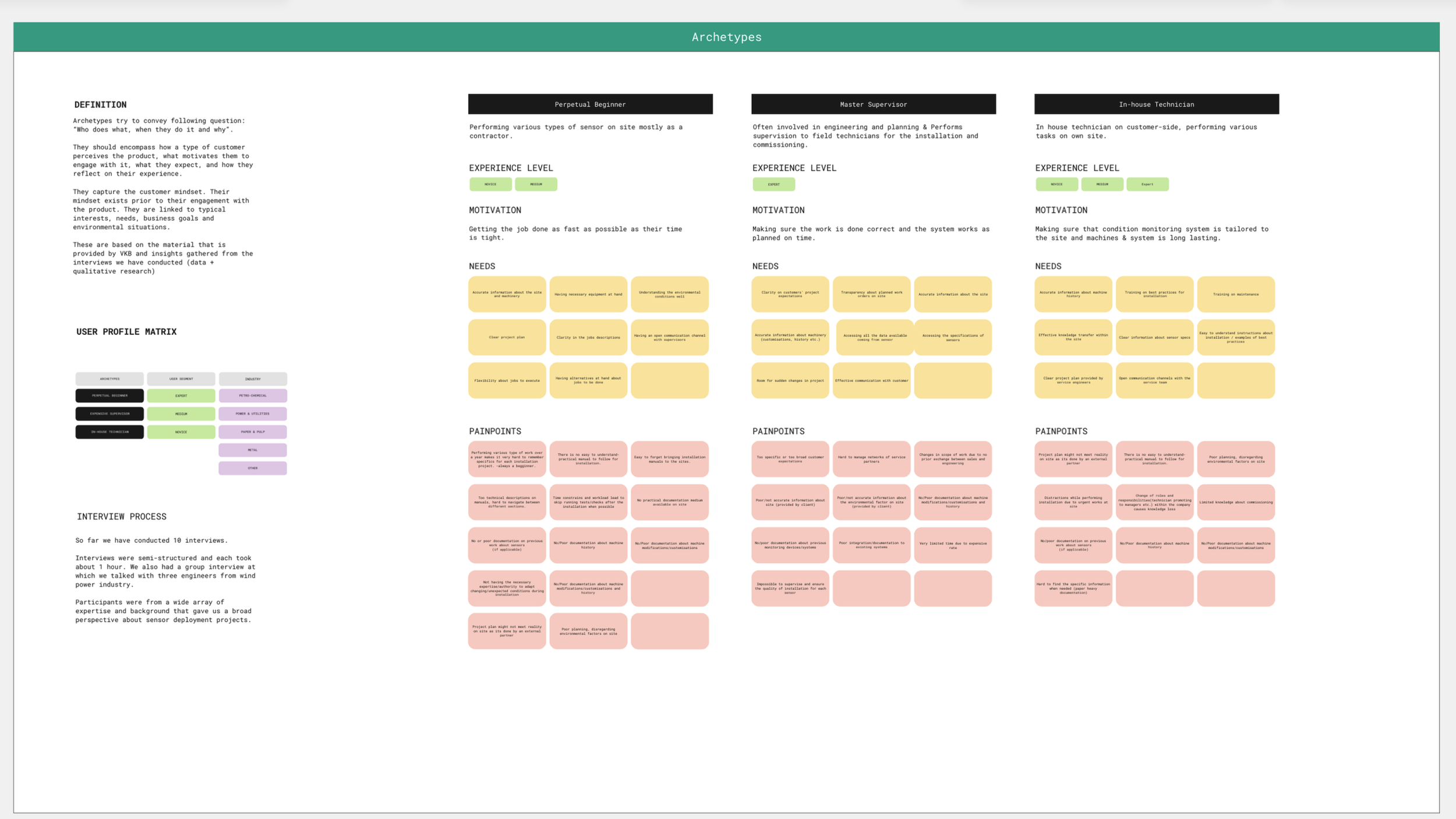Select note 'Training on maintenance'
The width and height of the screenshot is (1456, 819).
1236,294
